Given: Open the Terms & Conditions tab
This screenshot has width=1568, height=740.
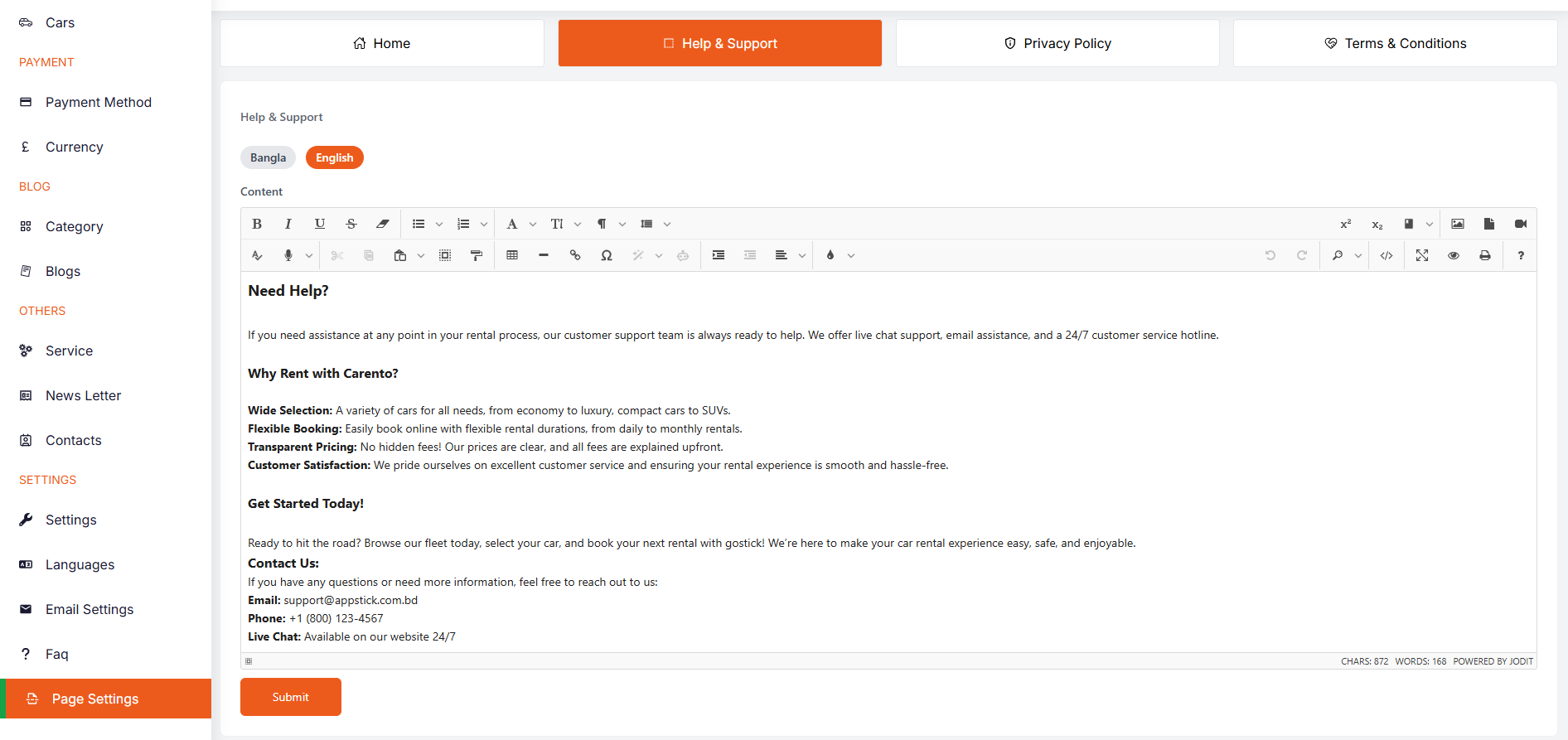Looking at the screenshot, I should [x=1395, y=43].
